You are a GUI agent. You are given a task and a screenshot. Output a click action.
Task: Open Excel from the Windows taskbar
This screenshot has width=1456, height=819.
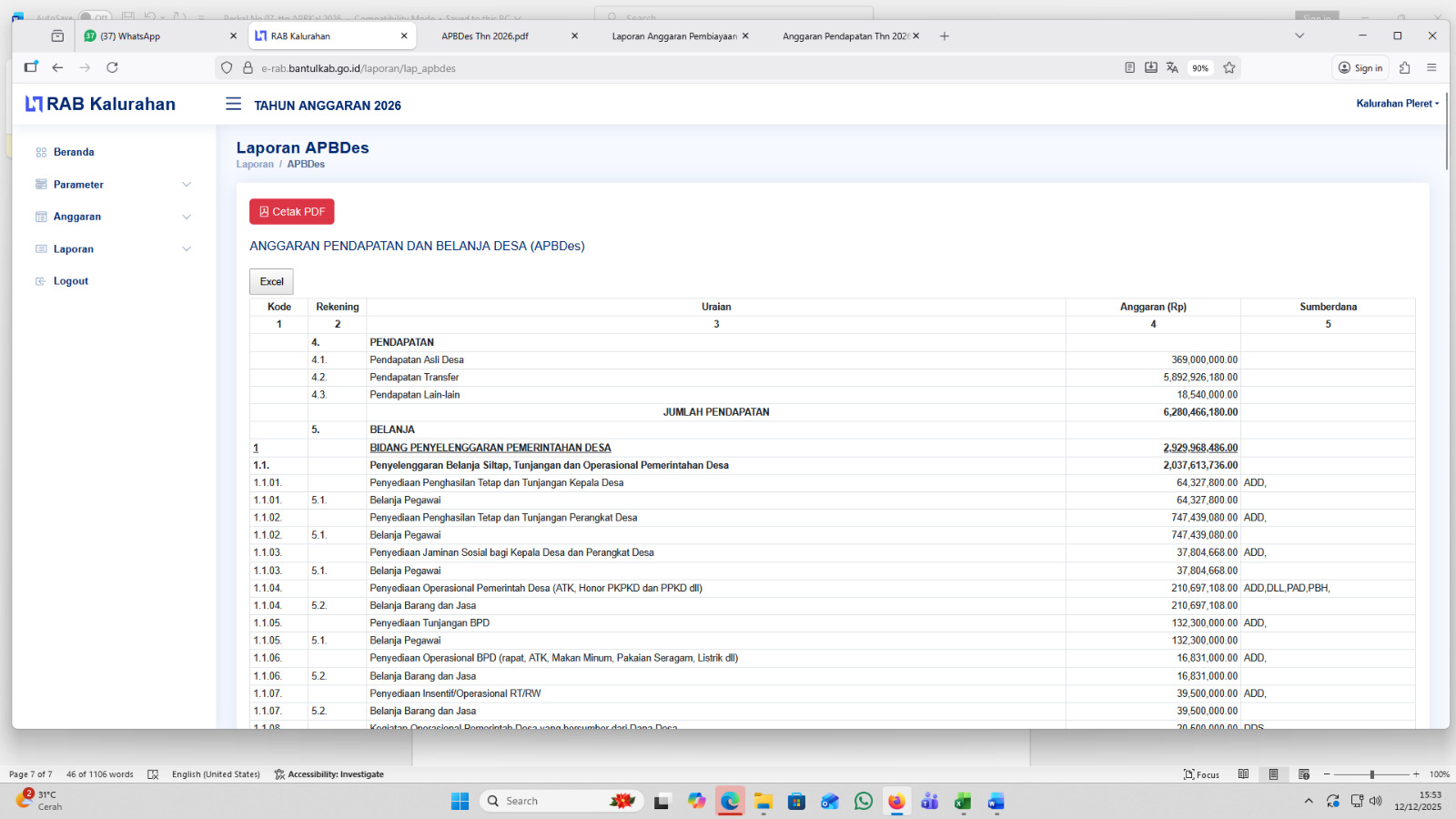[x=962, y=801]
